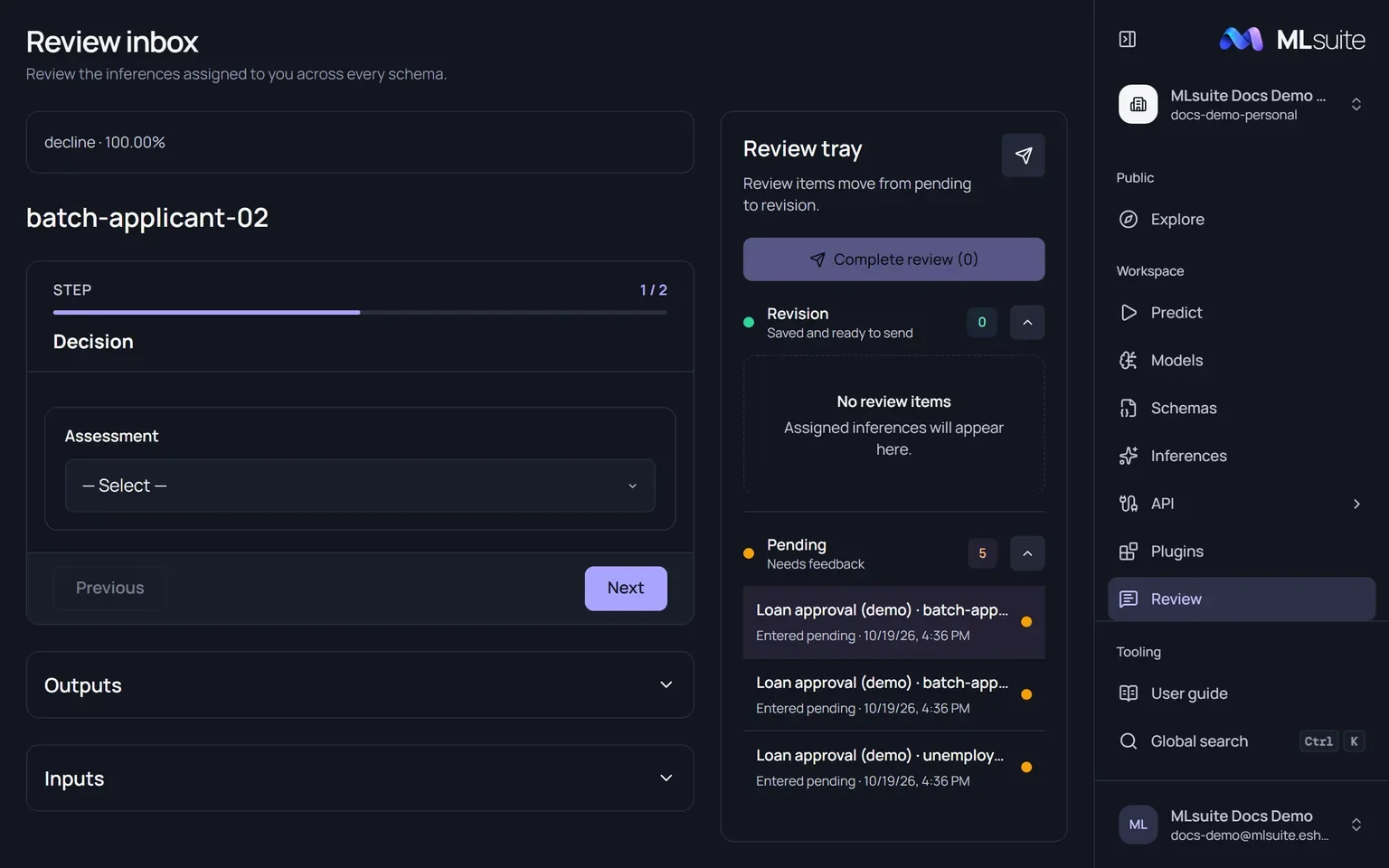The image size is (1389, 868).
Task: Click the Schemas file icon
Action: [1129, 408]
